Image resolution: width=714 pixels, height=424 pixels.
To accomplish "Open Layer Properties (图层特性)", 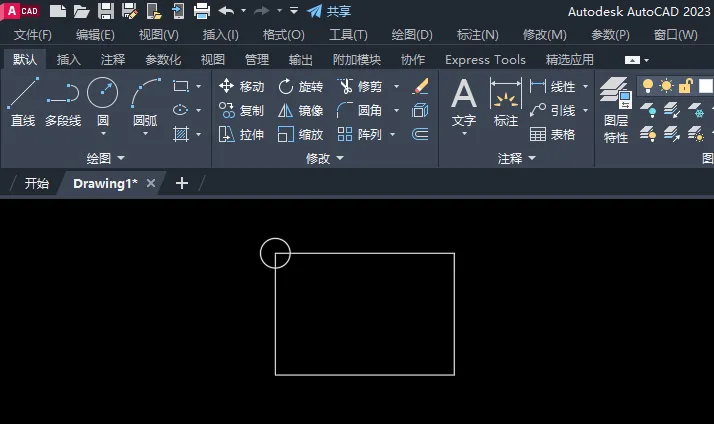I will (x=616, y=110).
